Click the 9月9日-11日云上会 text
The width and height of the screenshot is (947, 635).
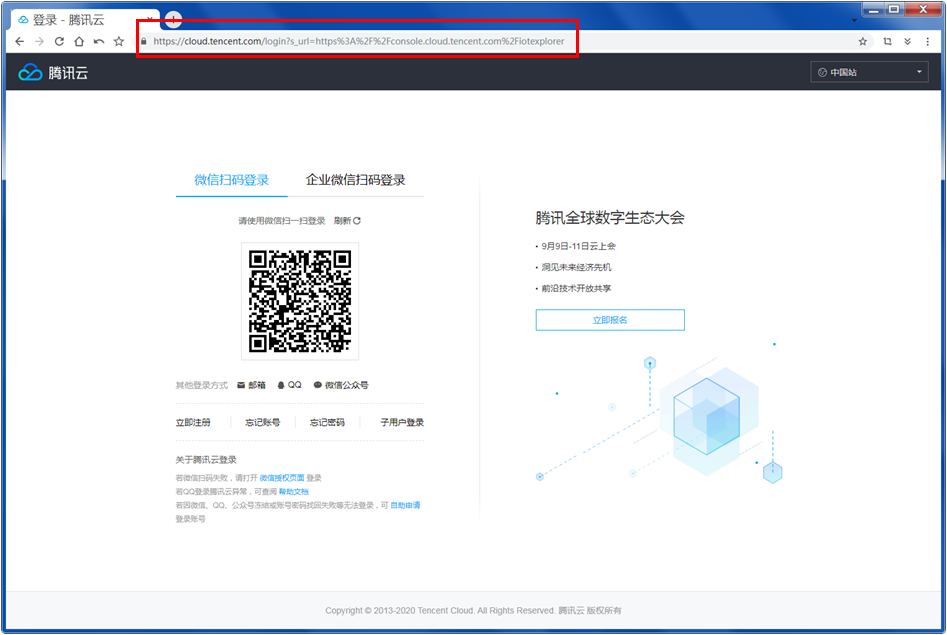pyautogui.click(x=579, y=246)
